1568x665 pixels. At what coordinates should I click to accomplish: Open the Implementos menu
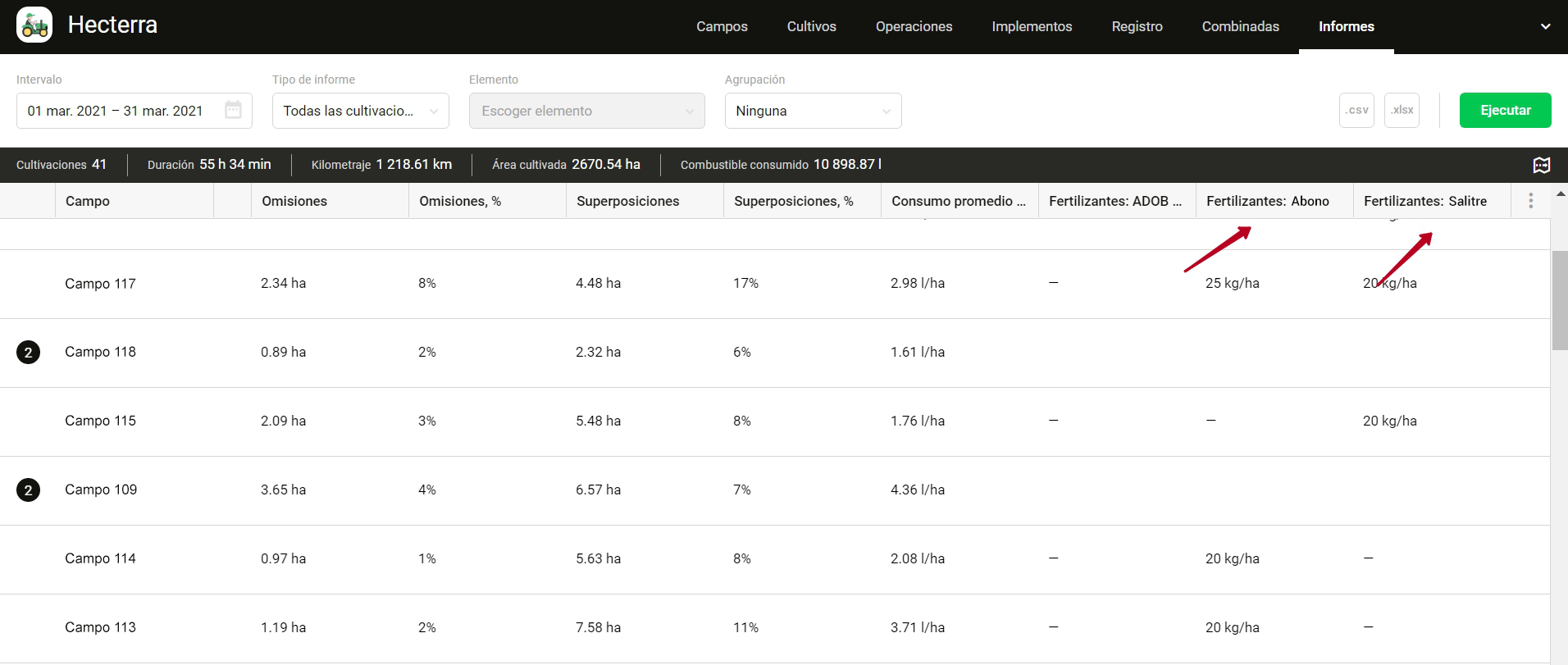tap(1032, 26)
